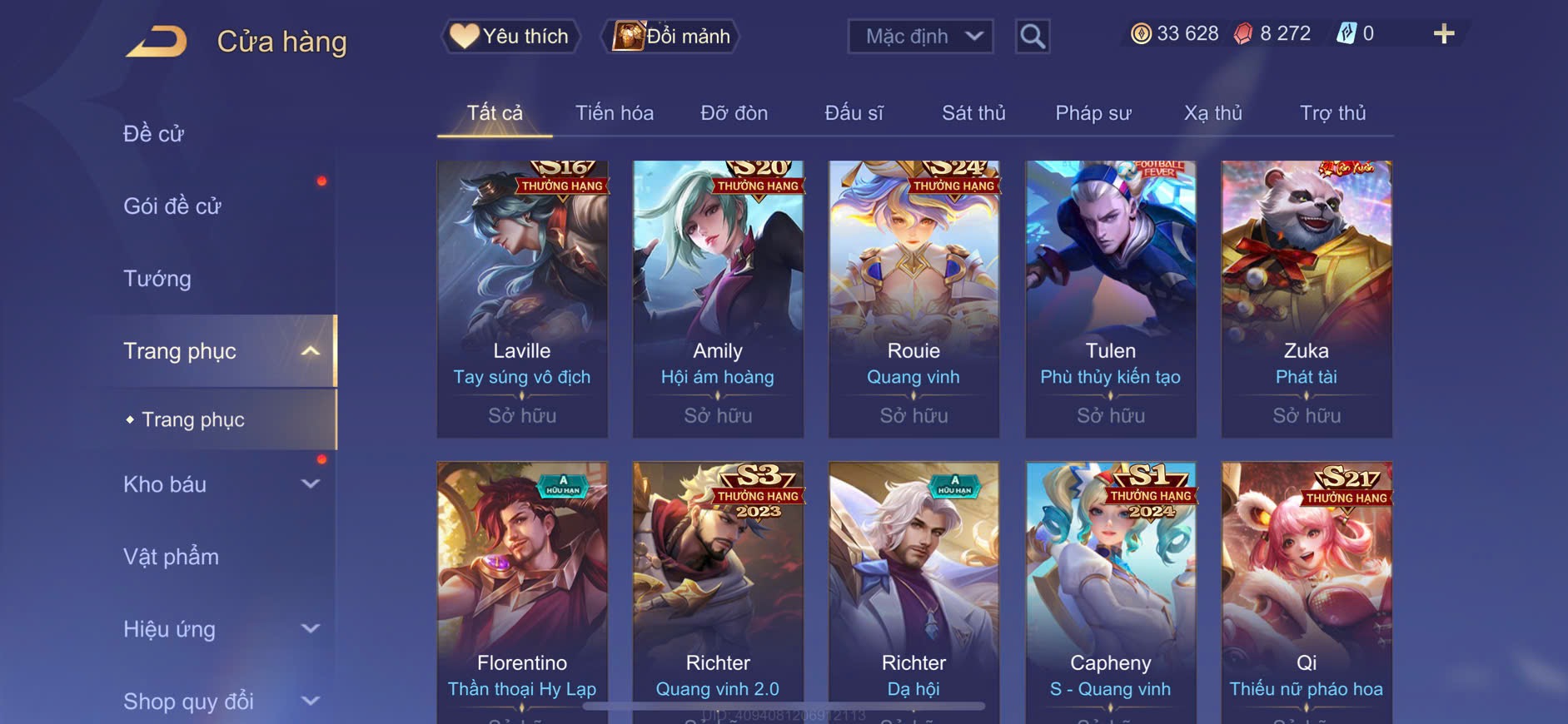This screenshot has height=724, width=1568.
Task: Expand the Kho báu sidebar section
Action: (311, 484)
